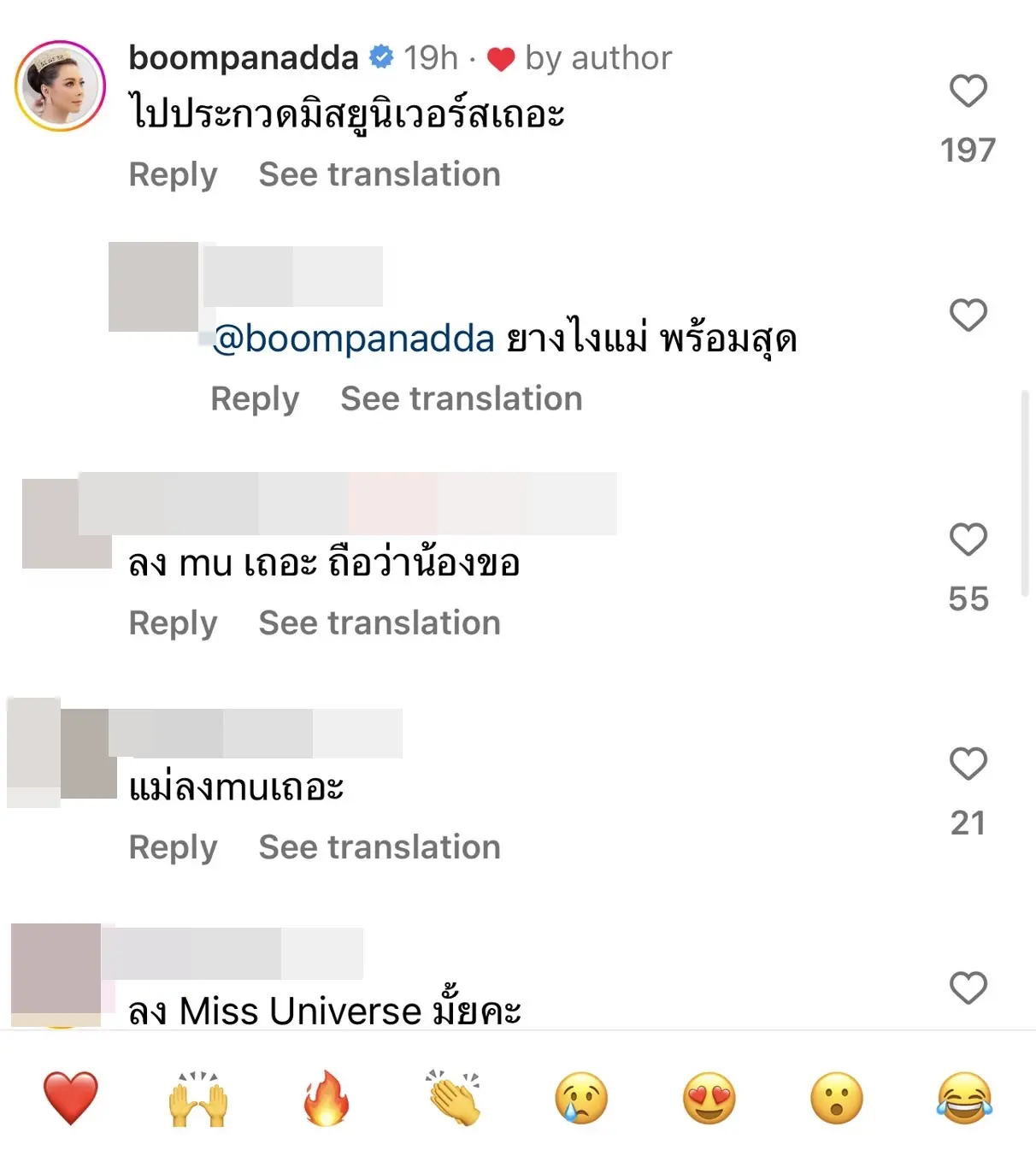Tap the heart-eyes emoji

709,1098
